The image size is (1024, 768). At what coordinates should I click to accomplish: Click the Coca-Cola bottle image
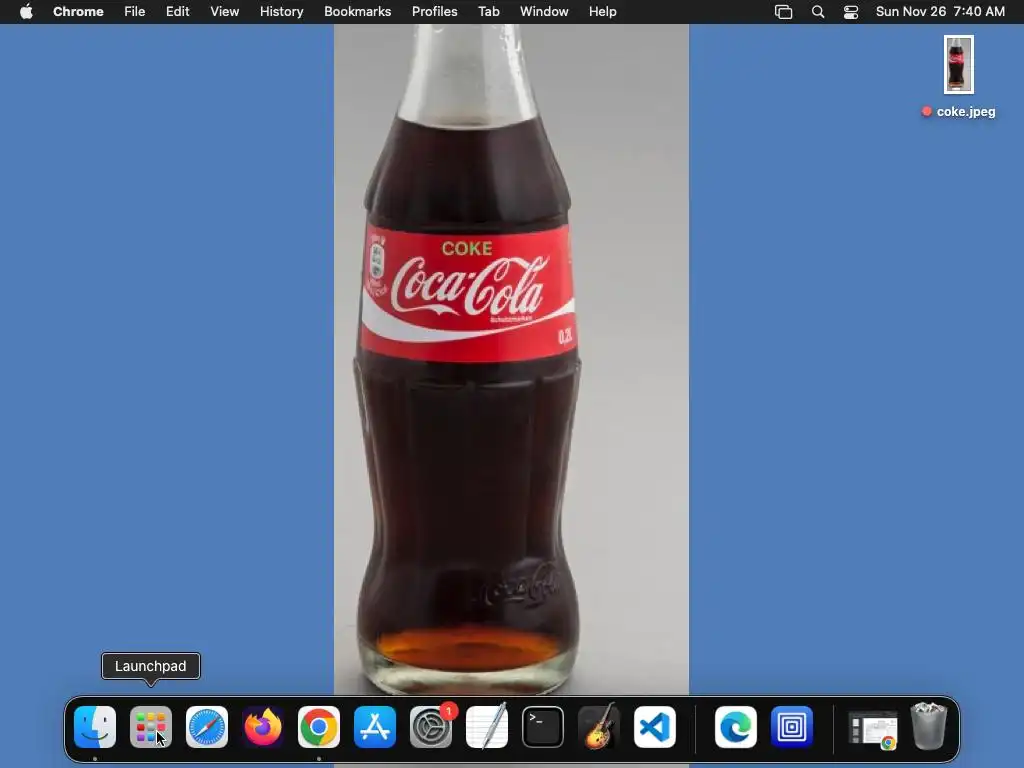[511, 359]
